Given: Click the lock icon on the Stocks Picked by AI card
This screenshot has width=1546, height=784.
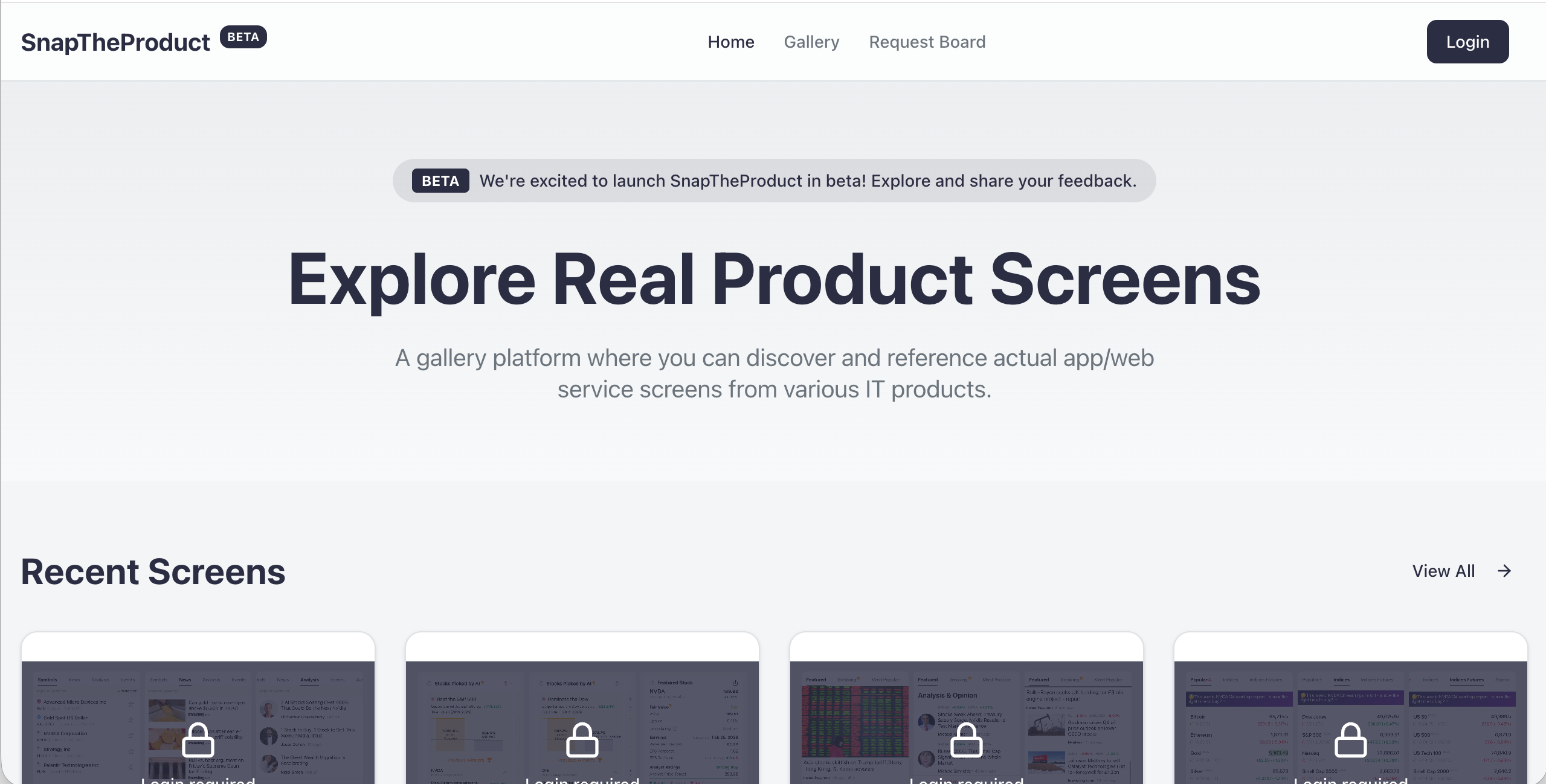Looking at the screenshot, I should (582, 740).
